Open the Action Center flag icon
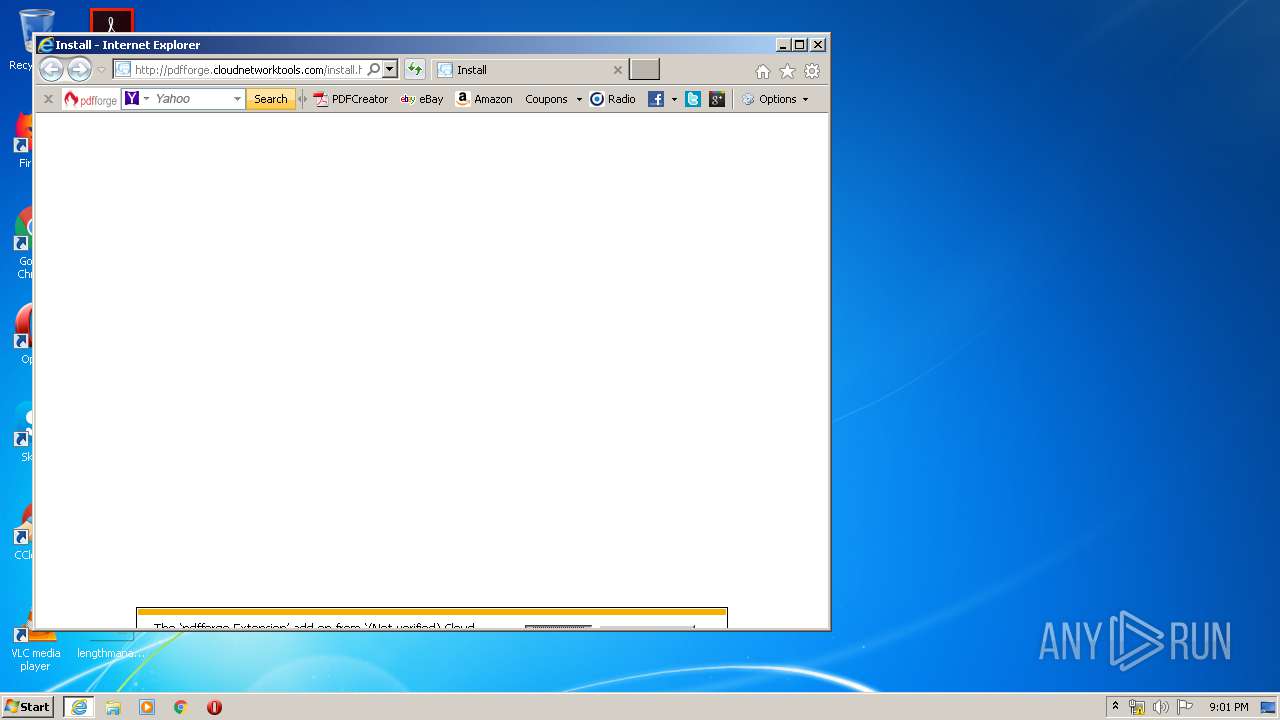Screen dimensions: 1280x720 tap(1185, 707)
